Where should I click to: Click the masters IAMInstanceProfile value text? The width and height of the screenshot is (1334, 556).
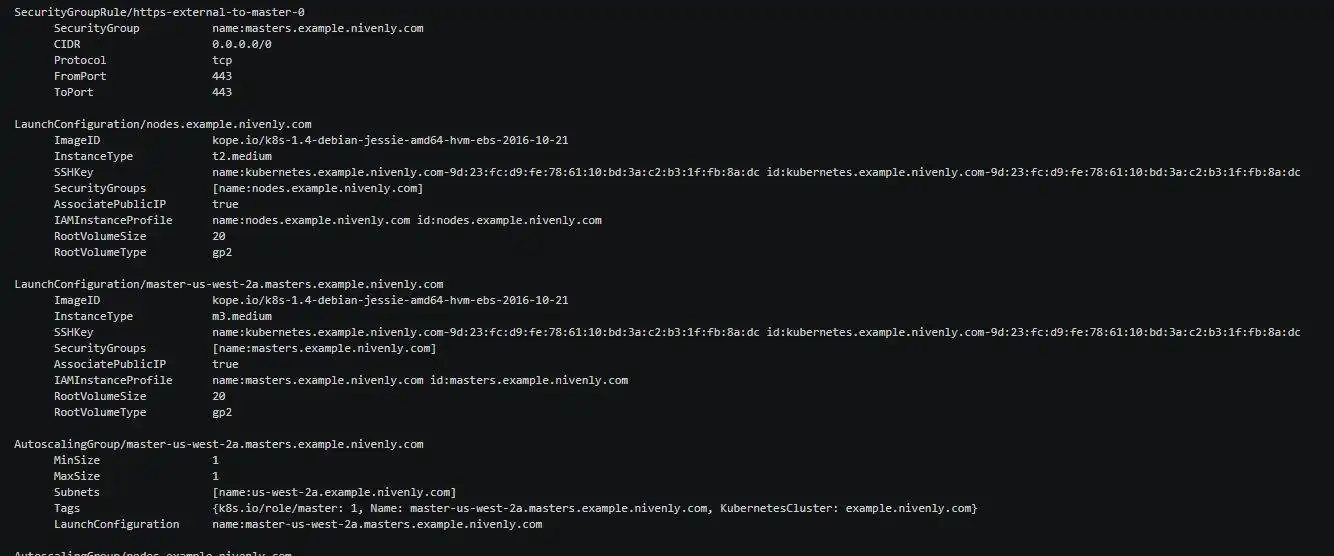pyautogui.click(x=419, y=380)
